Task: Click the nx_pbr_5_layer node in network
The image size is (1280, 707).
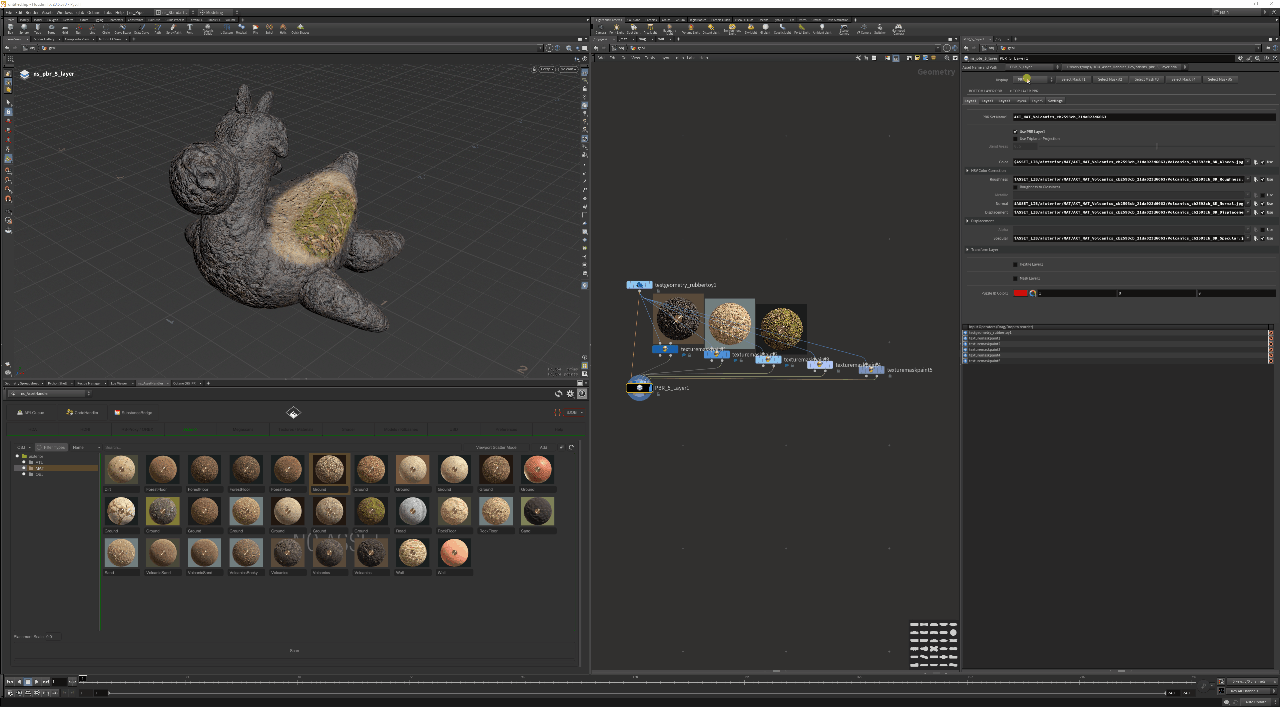Action: tap(639, 388)
